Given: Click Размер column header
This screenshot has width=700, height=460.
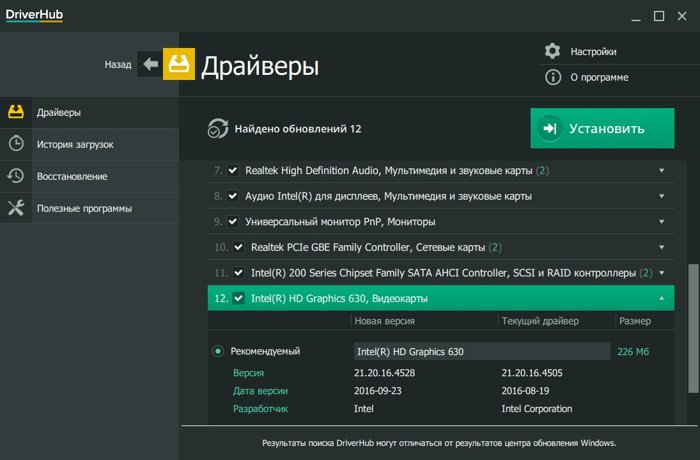Looking at the screenshot, I should [x=635, y=321].
